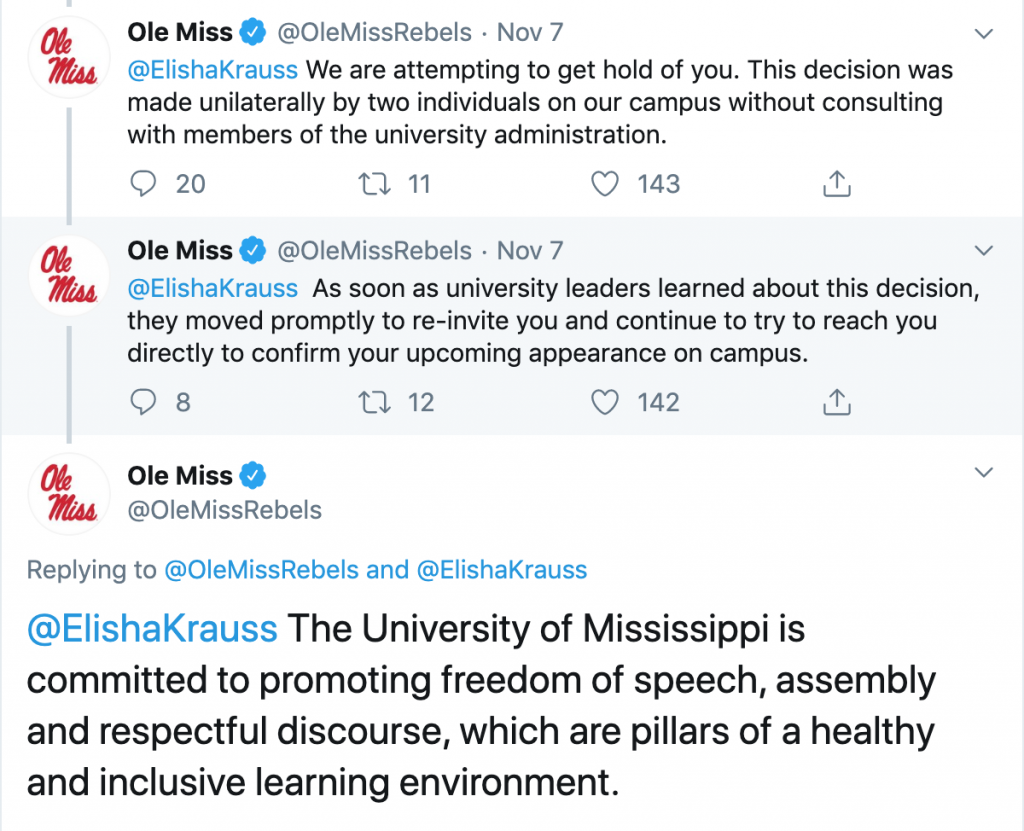This screenshot has width=1024, height=831.
Task: Click the Nov 7 timestamp on the first tweet
Action: pos(530,33)
